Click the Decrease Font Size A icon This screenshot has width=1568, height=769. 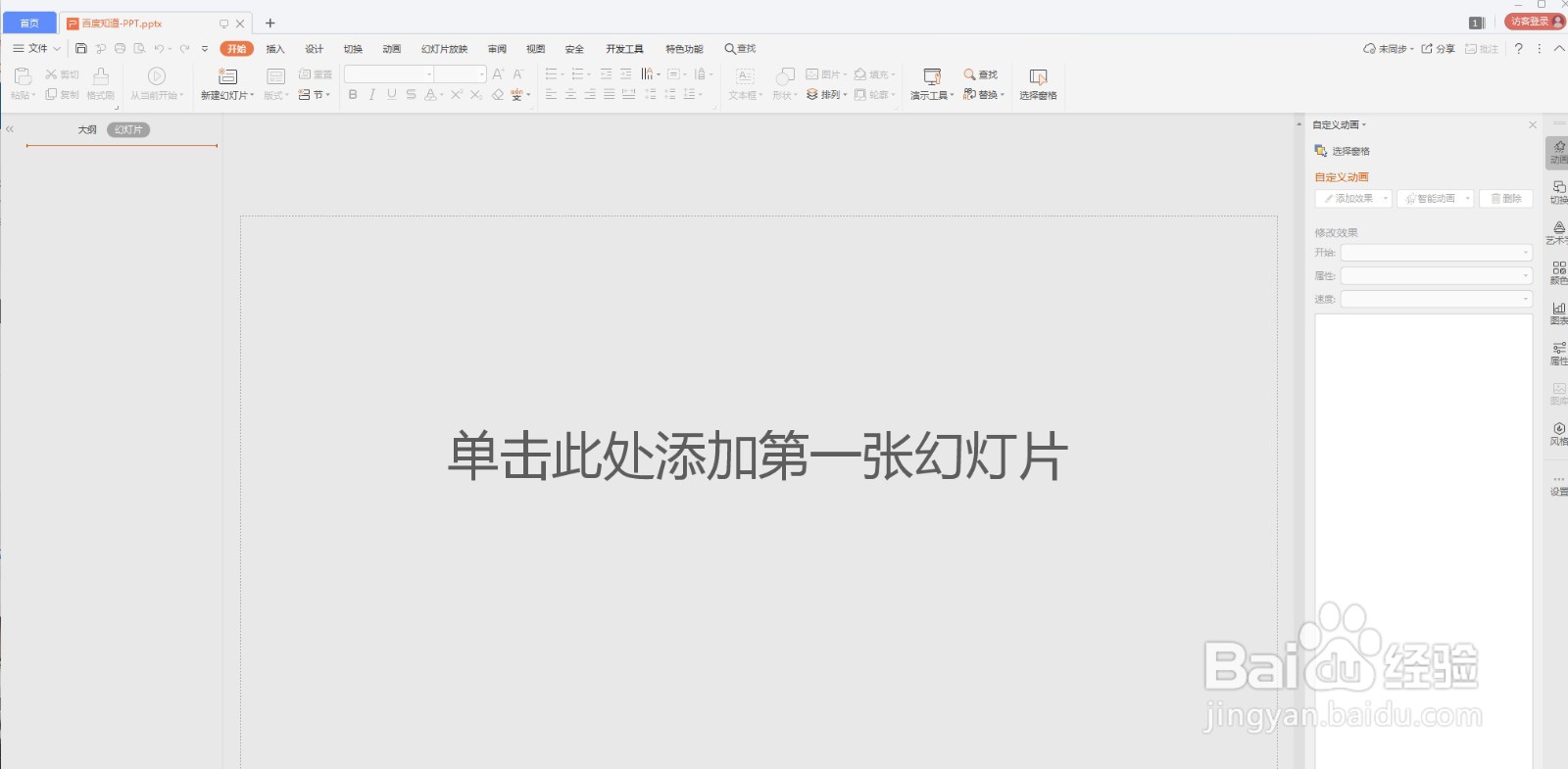[x=518, y=74]
